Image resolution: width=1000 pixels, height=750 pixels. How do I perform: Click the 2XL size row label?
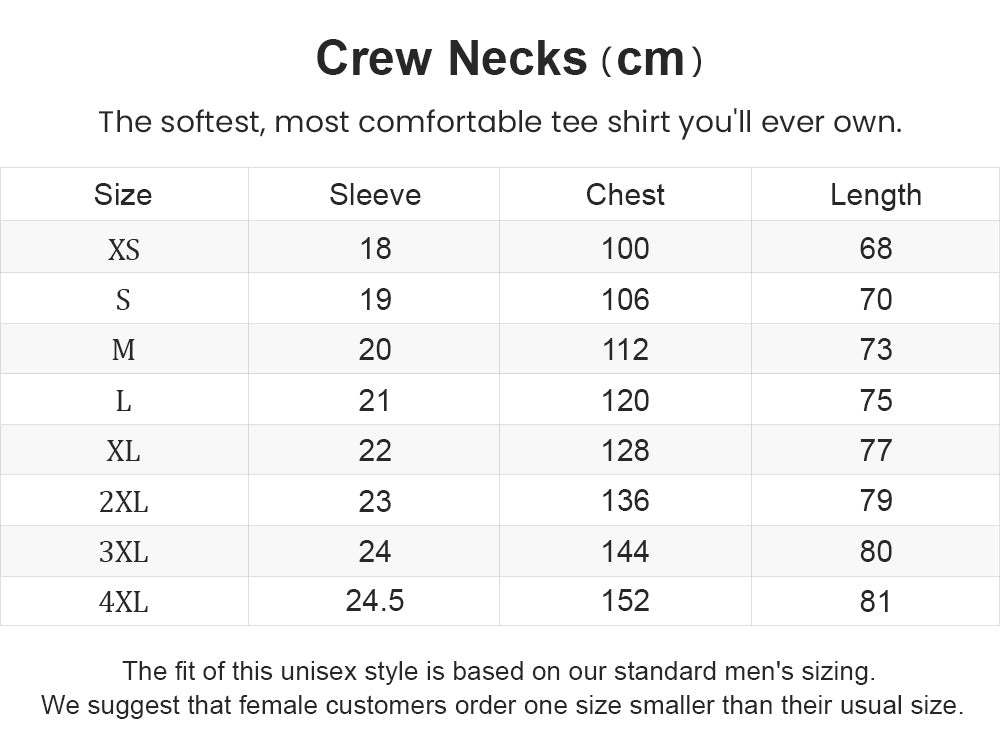[x=124, y=502]
